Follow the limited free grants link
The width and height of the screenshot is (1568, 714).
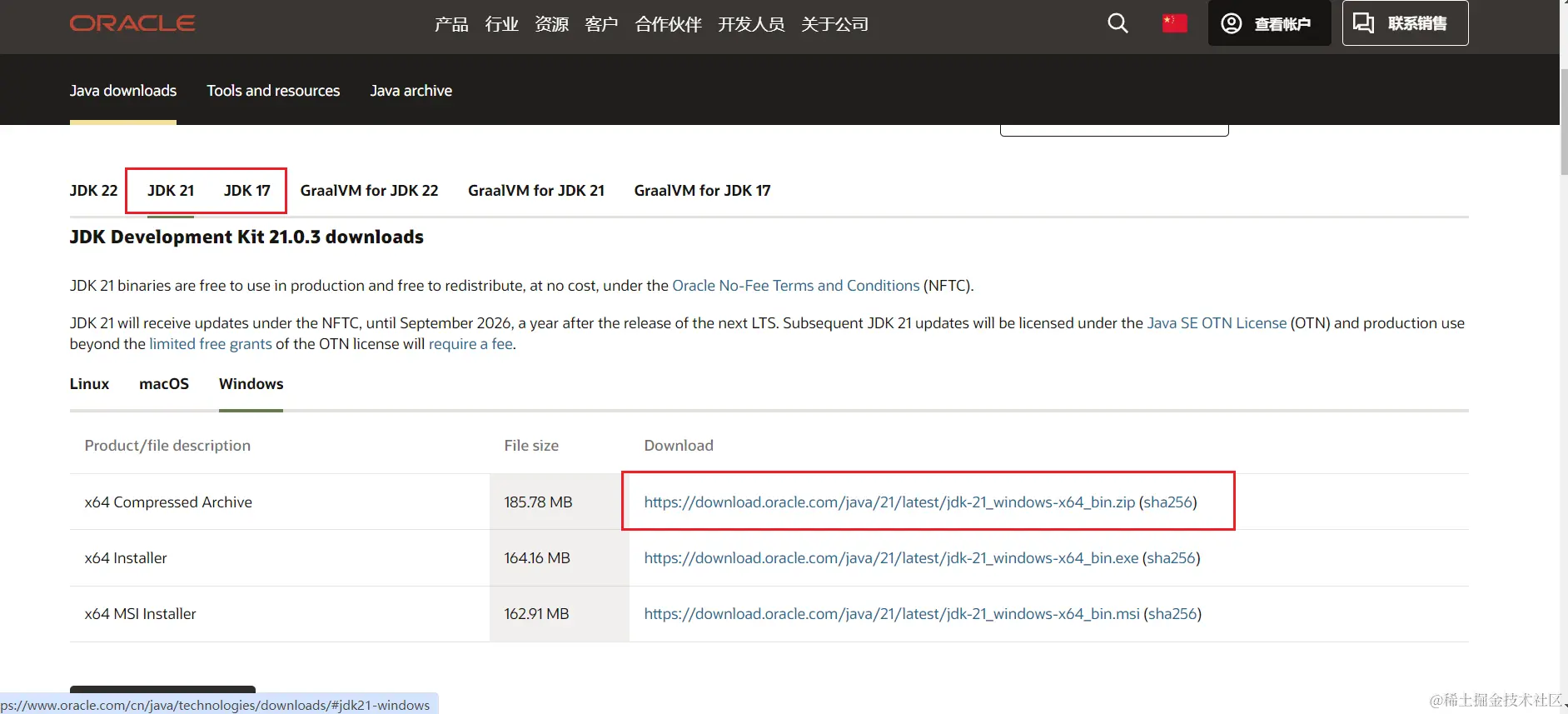211,344
